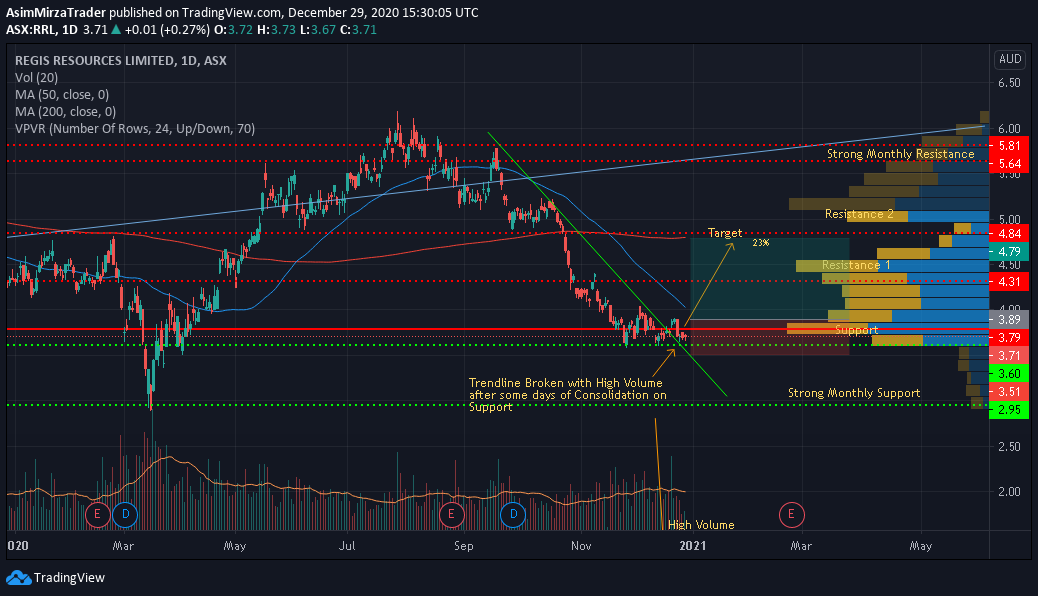Image resolution: width=1038 pixels, height=596 pixels.
Task: Open the earnings marker E near Sep
Action: click(x=451, y=514)
